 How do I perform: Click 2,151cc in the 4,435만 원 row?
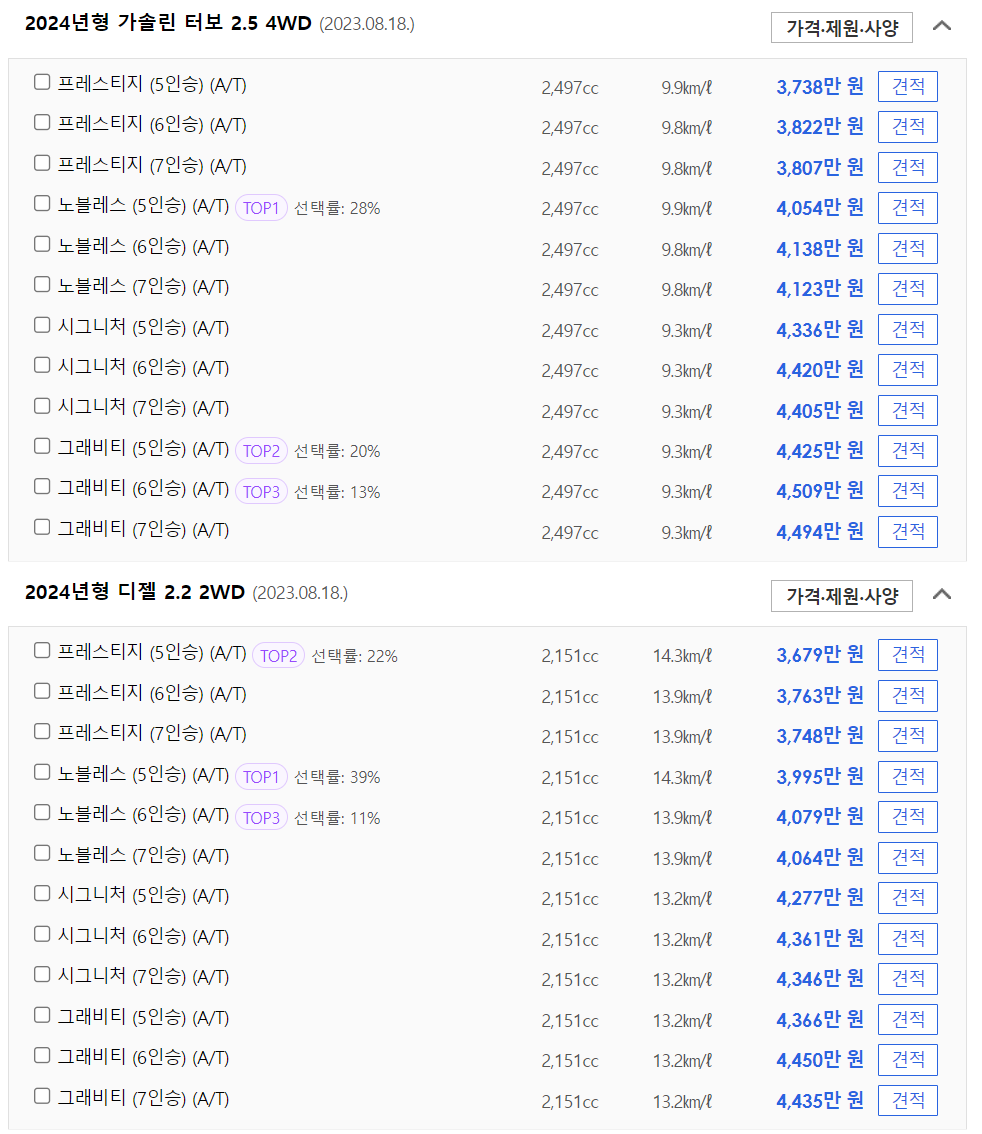pos(570,1102)
